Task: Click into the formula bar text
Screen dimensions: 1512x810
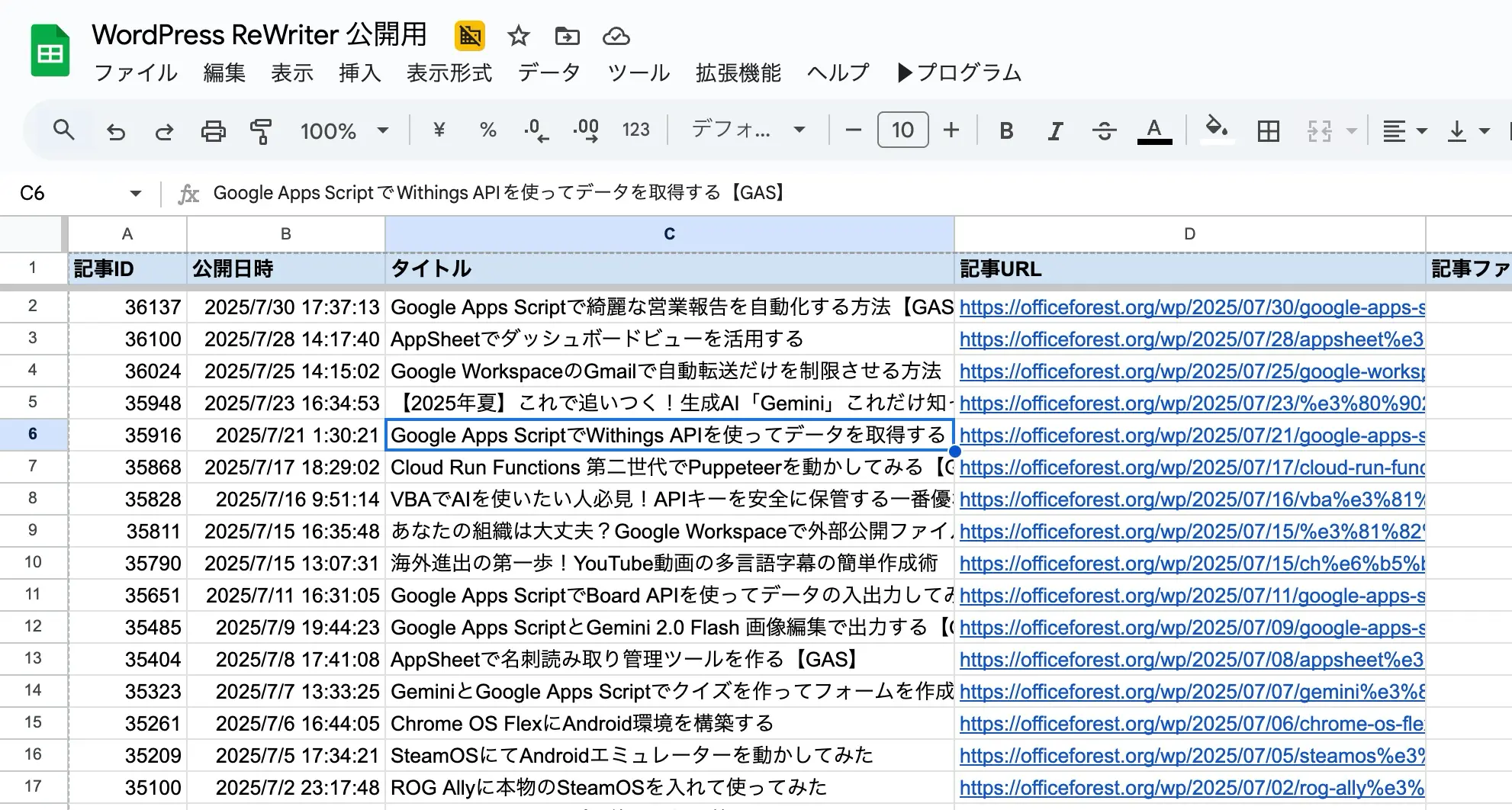Action: (x=499, y=193)
